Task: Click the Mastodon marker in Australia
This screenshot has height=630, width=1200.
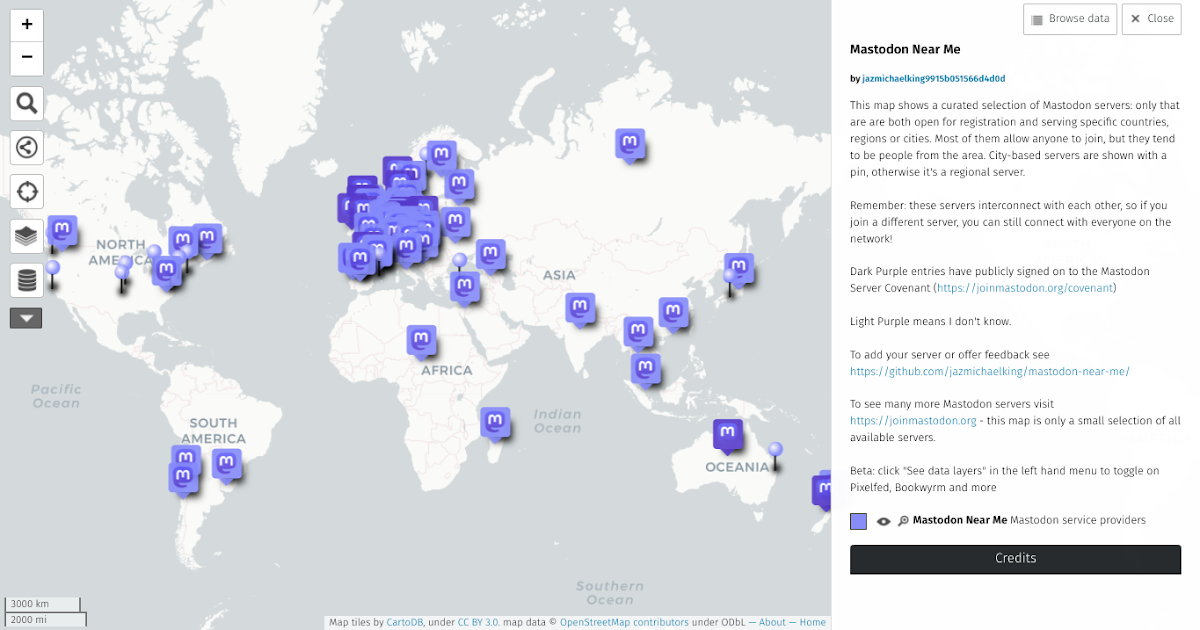Action: (x=728, y=435)
